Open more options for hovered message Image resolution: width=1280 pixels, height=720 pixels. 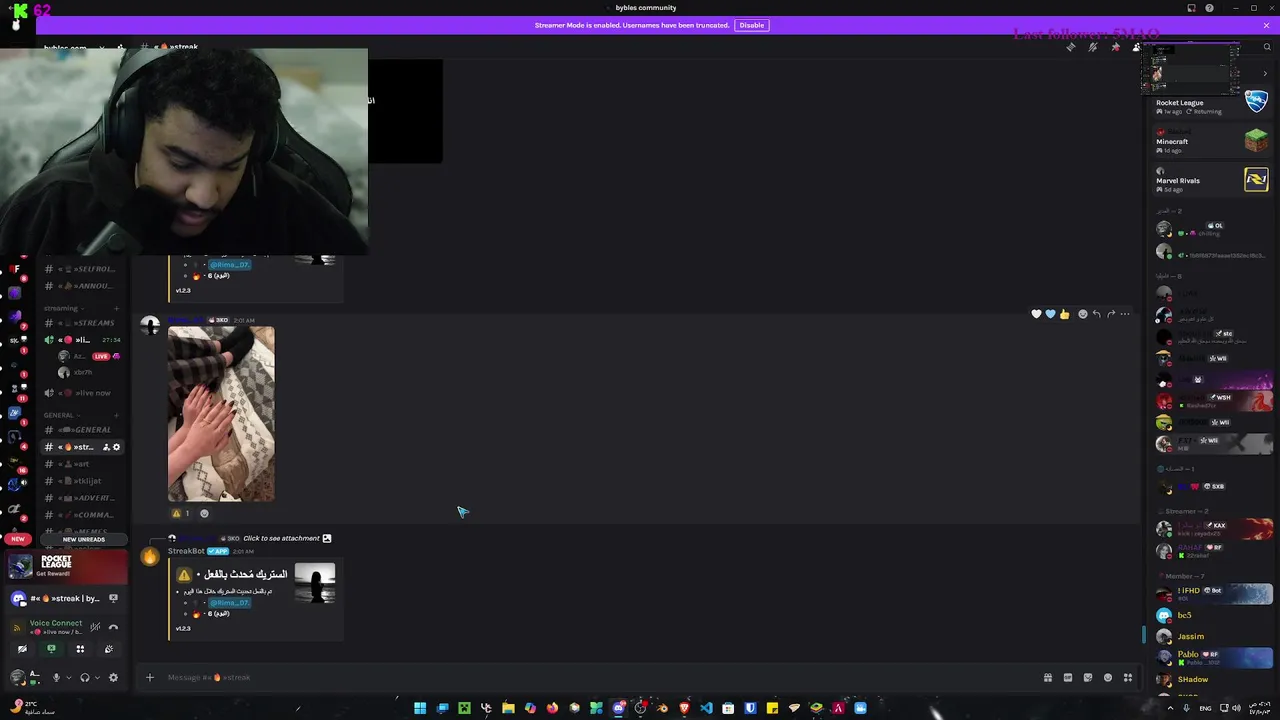1125,314
